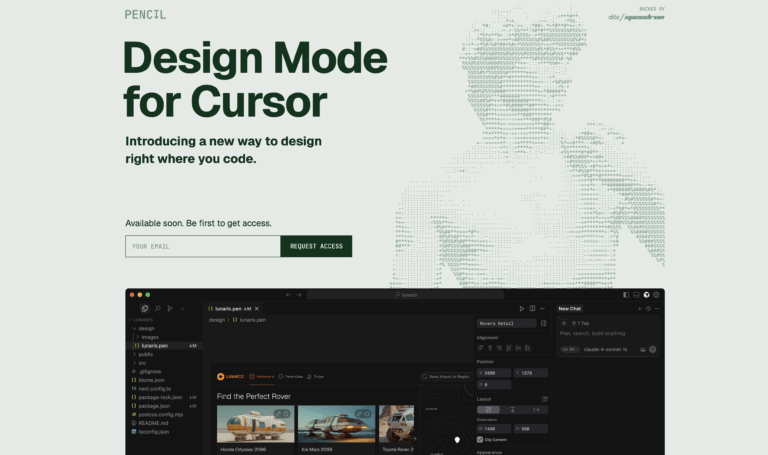
Task: Open the agent mode dropdown in chat
Action: click(570, 350)
